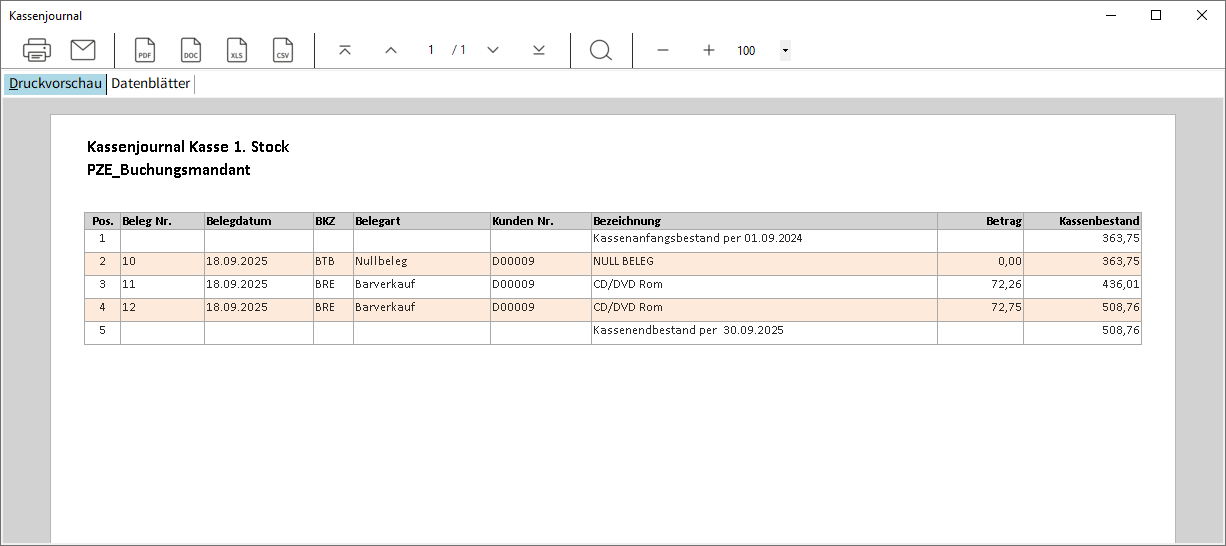Export the report as DOC file
Screen dimensions: 1226x546
point(191,50)
